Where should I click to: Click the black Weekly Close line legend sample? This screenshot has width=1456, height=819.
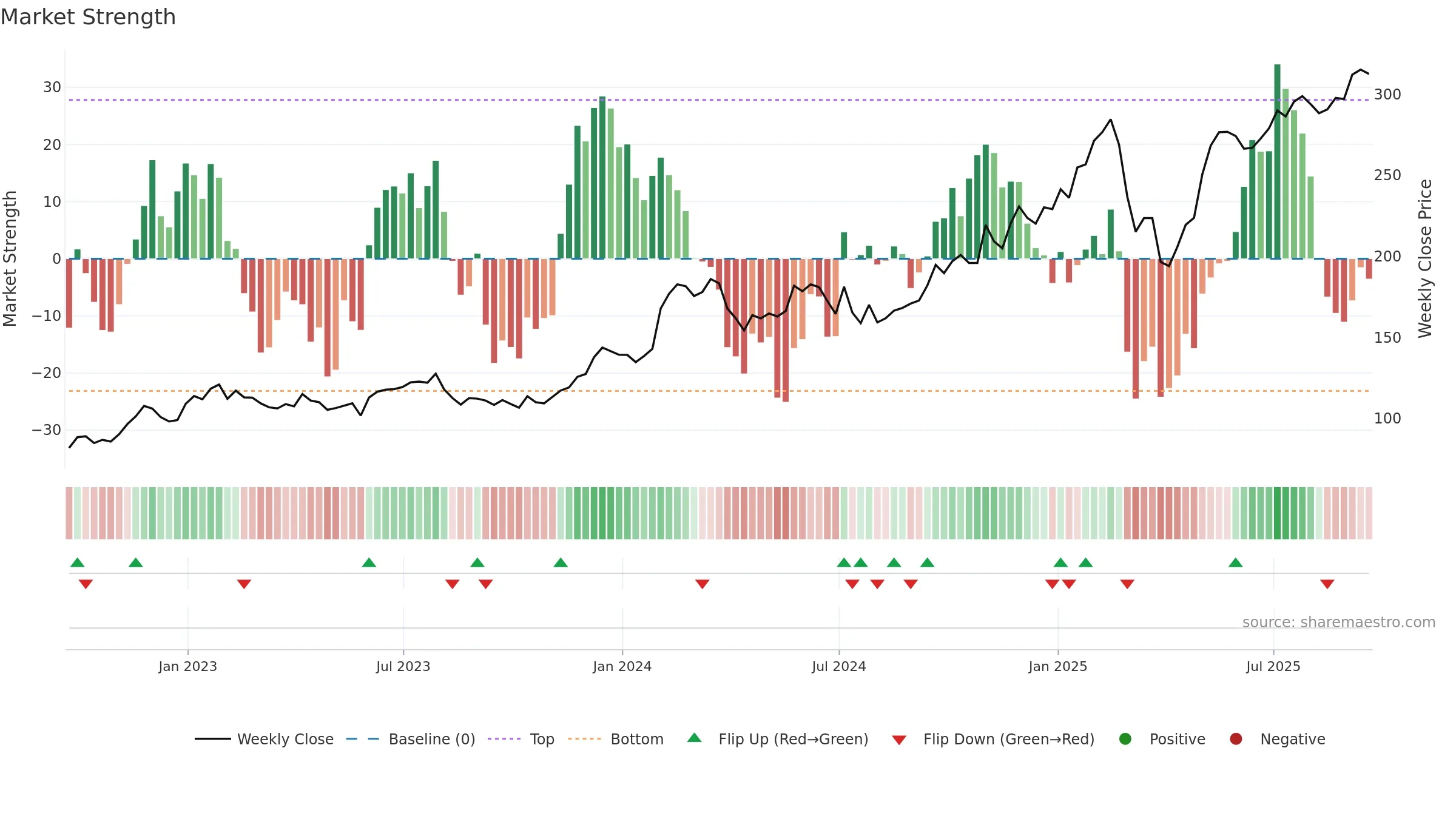click(212, 739)
